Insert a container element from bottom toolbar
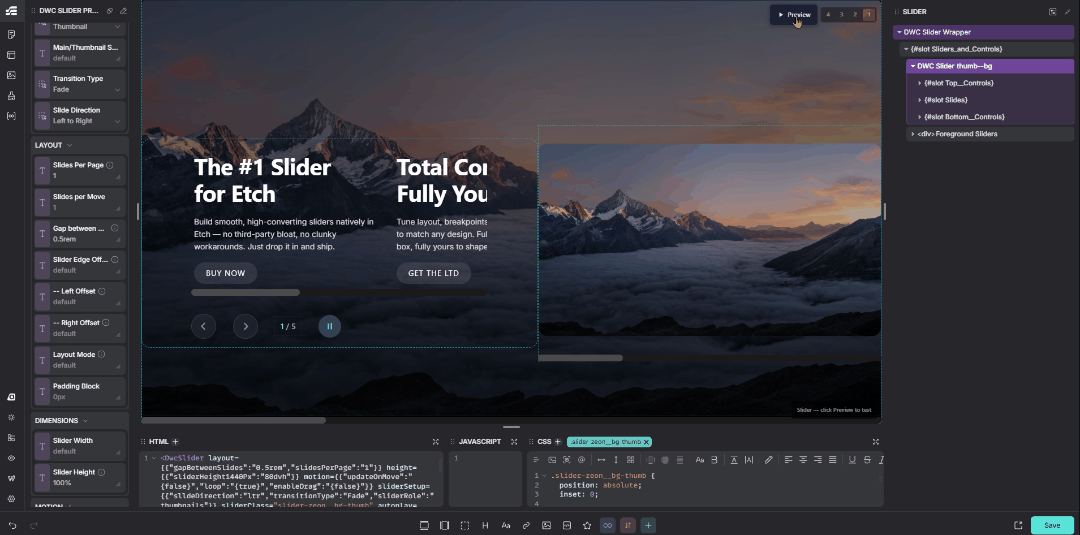The image size is (1080, 535). pos(444,525)
